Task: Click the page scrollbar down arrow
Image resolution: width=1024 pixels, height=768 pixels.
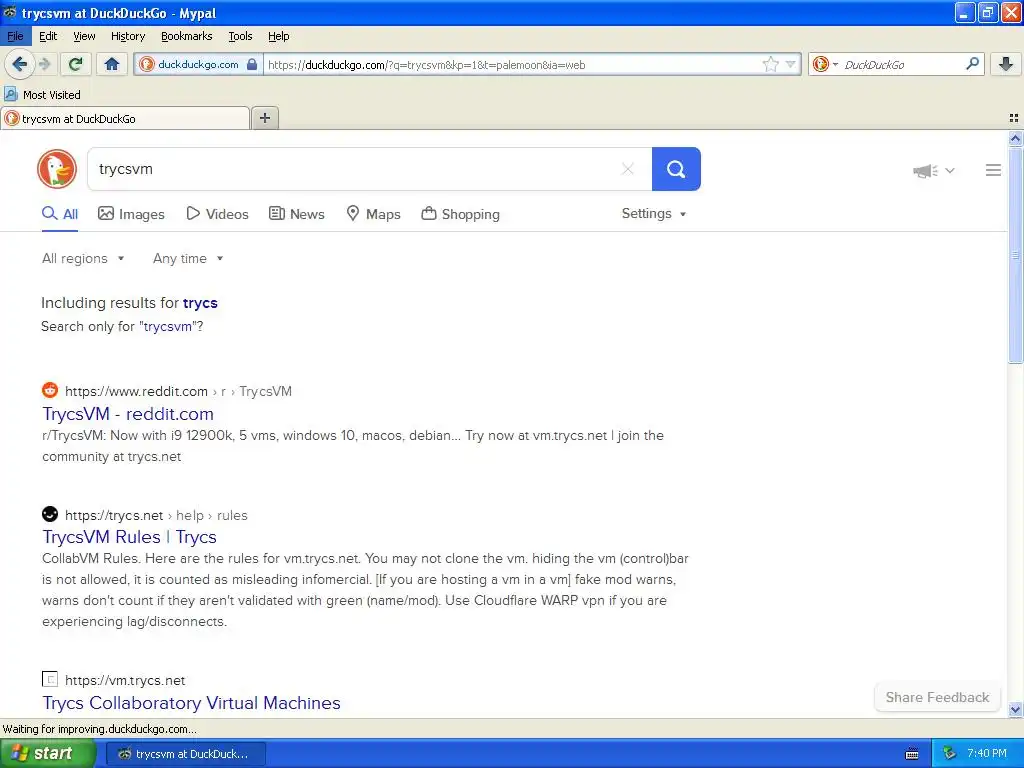Action: (x=1015, y=709)
